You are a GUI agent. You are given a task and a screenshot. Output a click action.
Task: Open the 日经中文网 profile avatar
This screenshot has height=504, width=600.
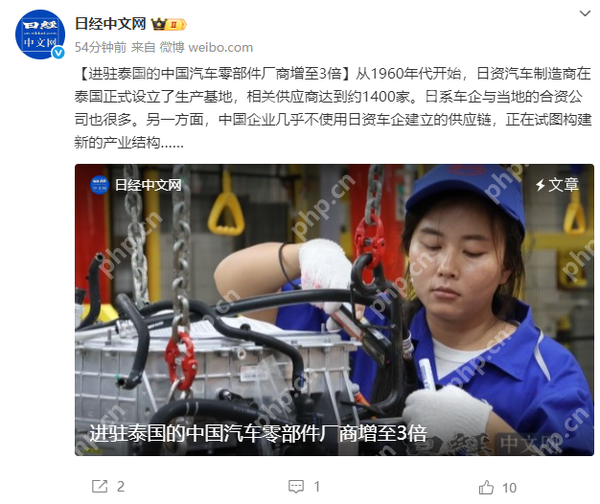click(40, 34)
